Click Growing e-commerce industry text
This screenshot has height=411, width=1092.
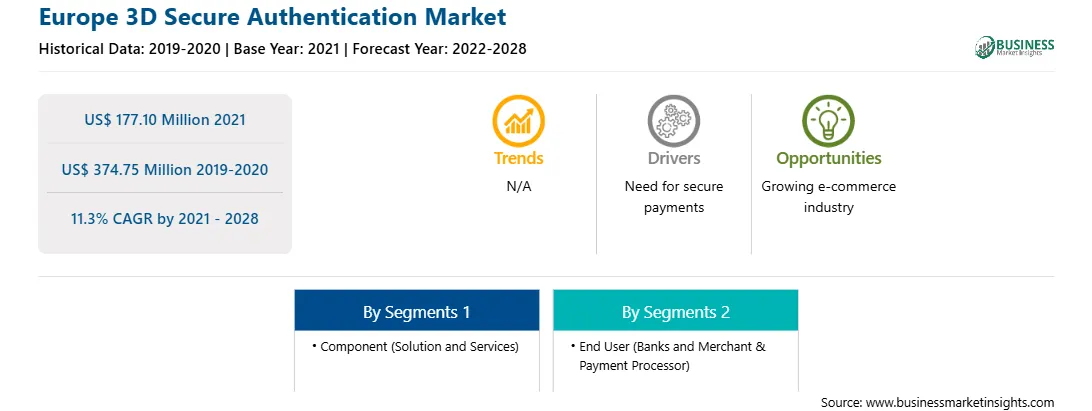829,197
